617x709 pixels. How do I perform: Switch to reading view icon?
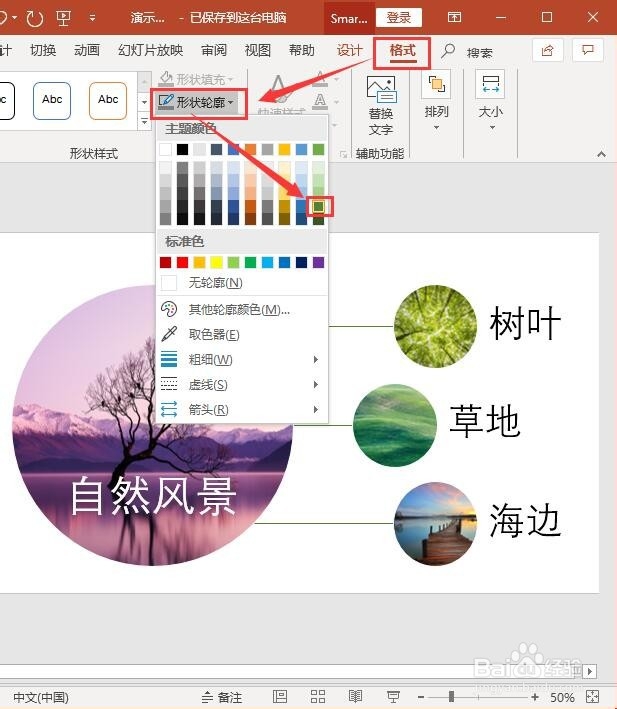(x=355, y=696)
